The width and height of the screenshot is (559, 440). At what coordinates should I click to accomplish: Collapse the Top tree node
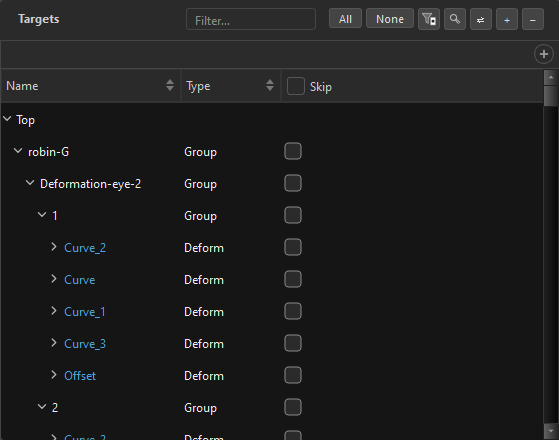7,119
